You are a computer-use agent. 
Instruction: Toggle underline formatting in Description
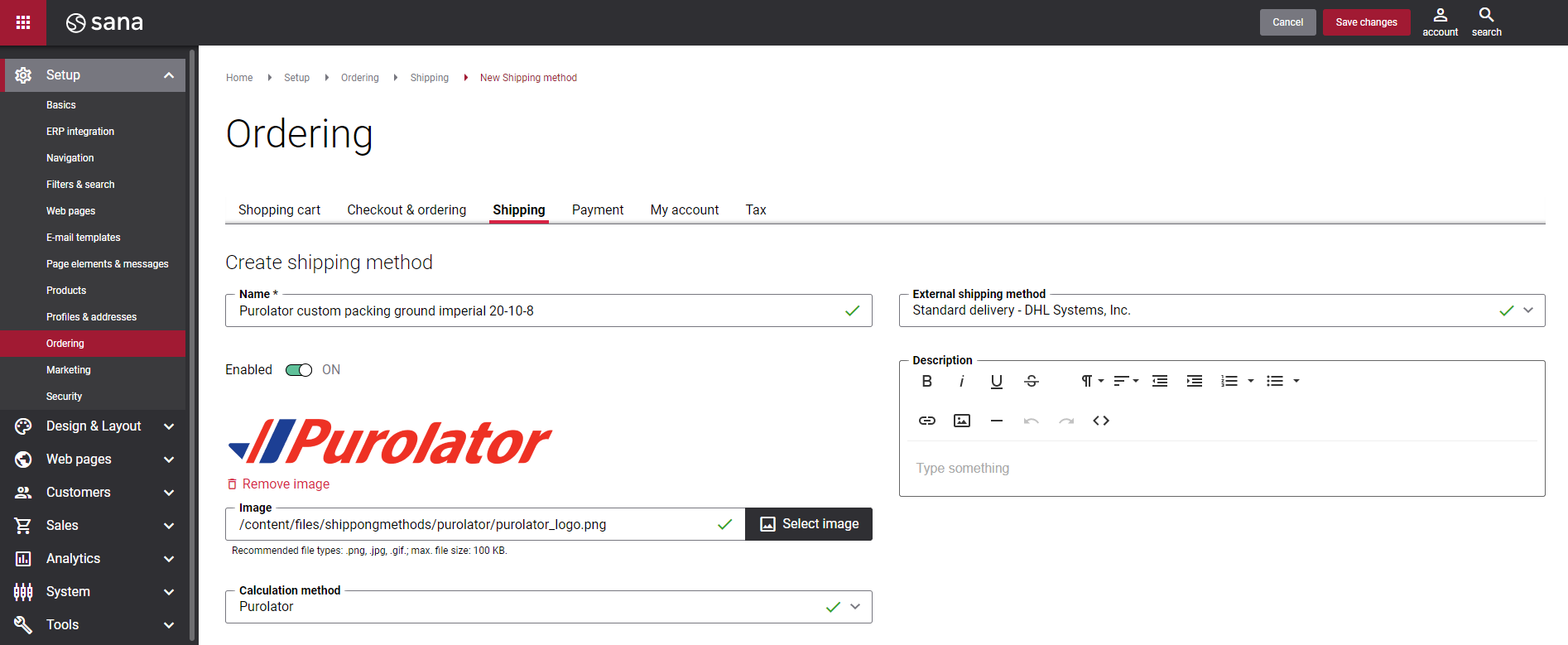[997, 381]
